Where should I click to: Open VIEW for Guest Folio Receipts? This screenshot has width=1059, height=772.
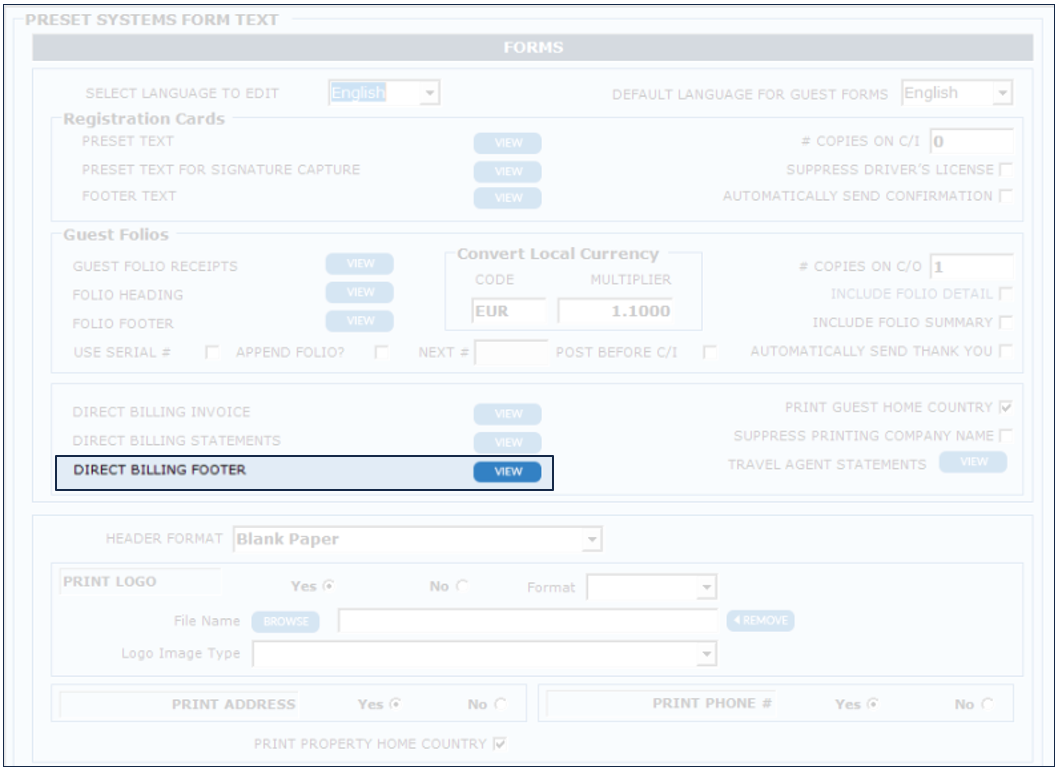[359, 264]
